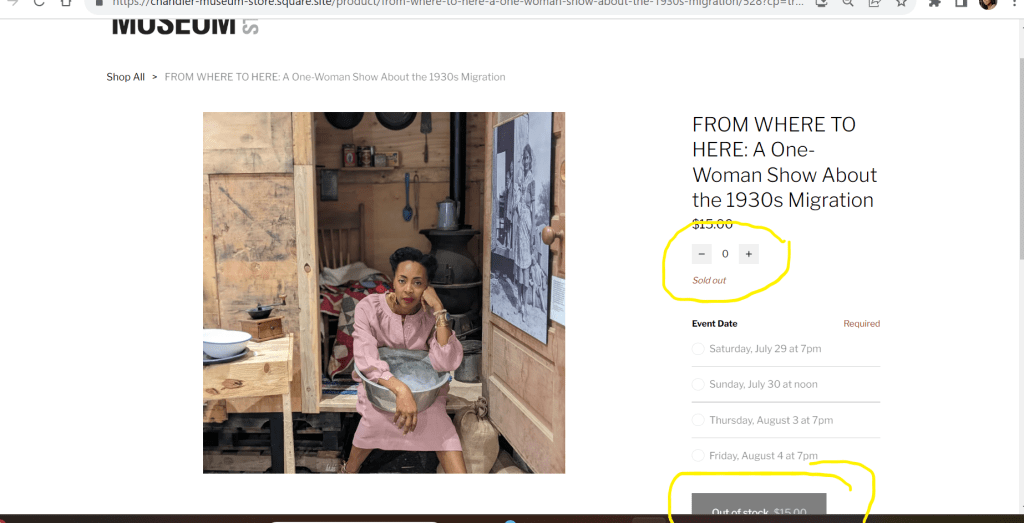This screenshot has width=1024, height=523.
Task: Open the browser extensions puzzle icon
Action: pyautogui.click(x=935, y=4)
